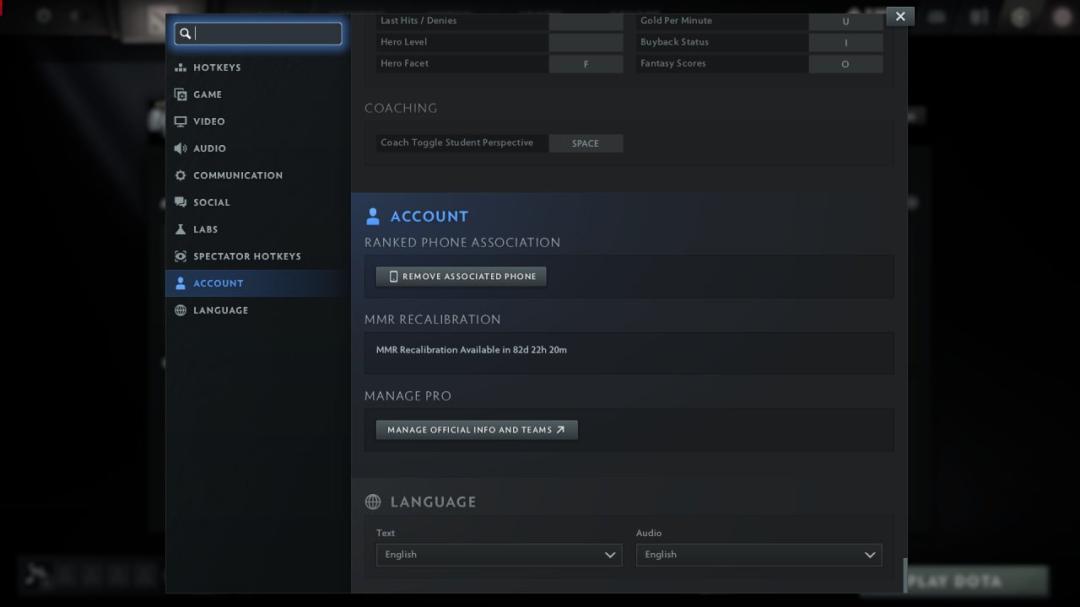
Task: Close the settings panel
Action: 900,17
